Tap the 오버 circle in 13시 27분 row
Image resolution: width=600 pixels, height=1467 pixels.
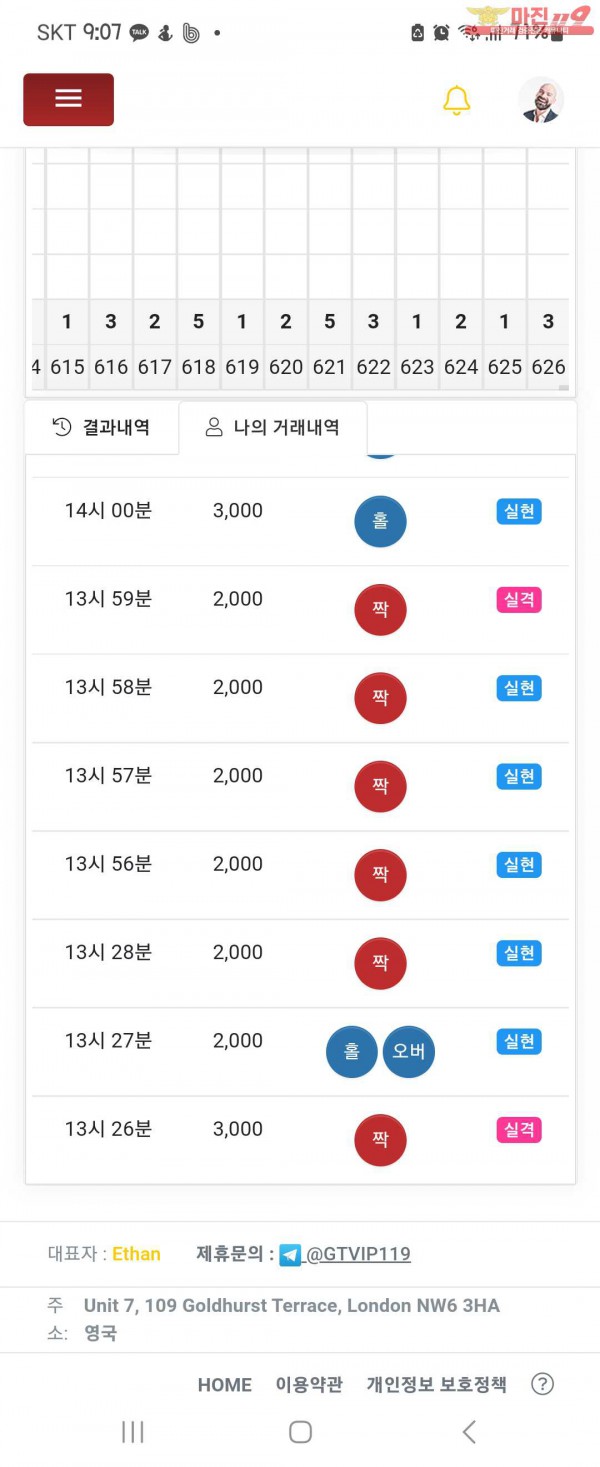pos(409,1051)
